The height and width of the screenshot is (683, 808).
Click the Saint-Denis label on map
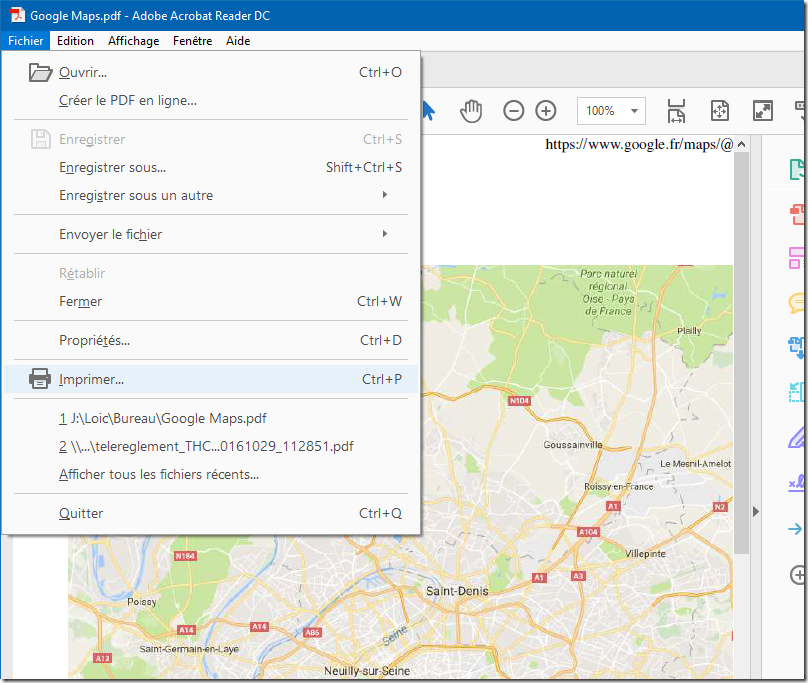(457, 591)
